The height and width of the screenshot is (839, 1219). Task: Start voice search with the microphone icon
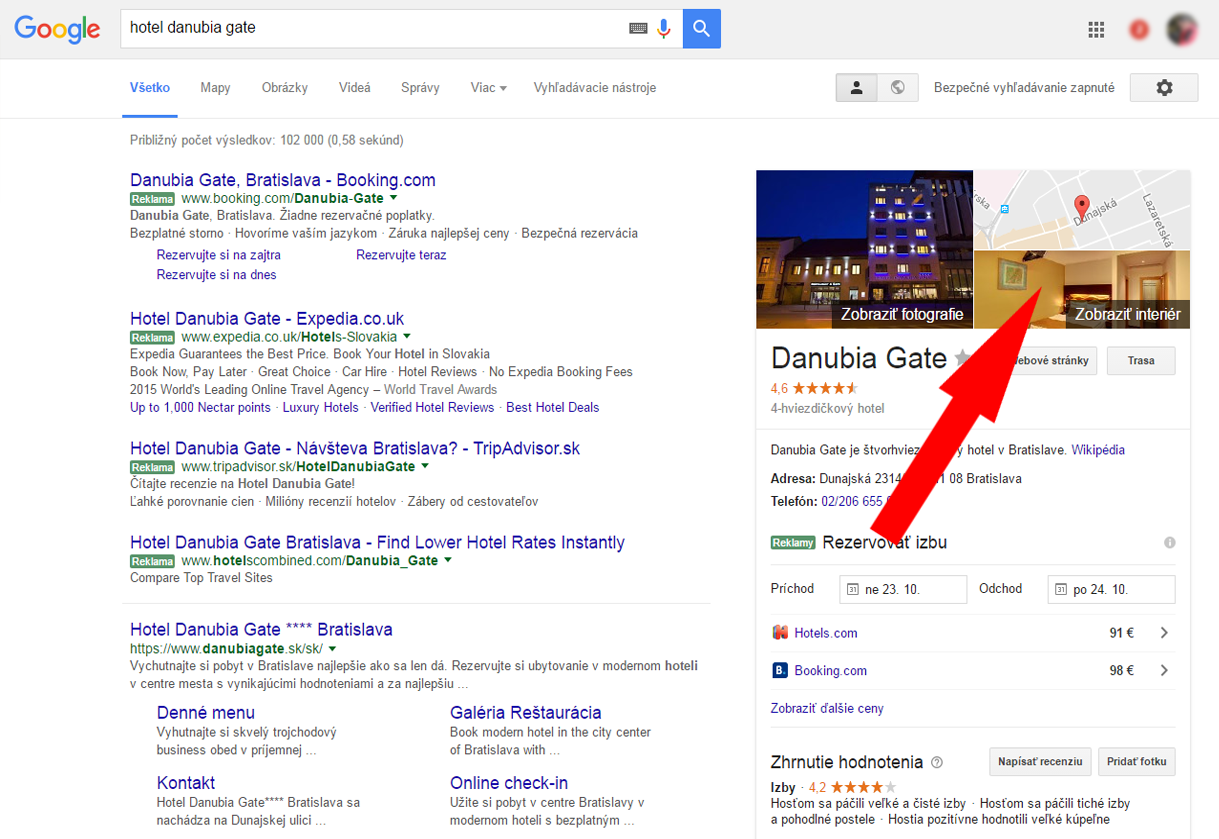tap(664, 29)
